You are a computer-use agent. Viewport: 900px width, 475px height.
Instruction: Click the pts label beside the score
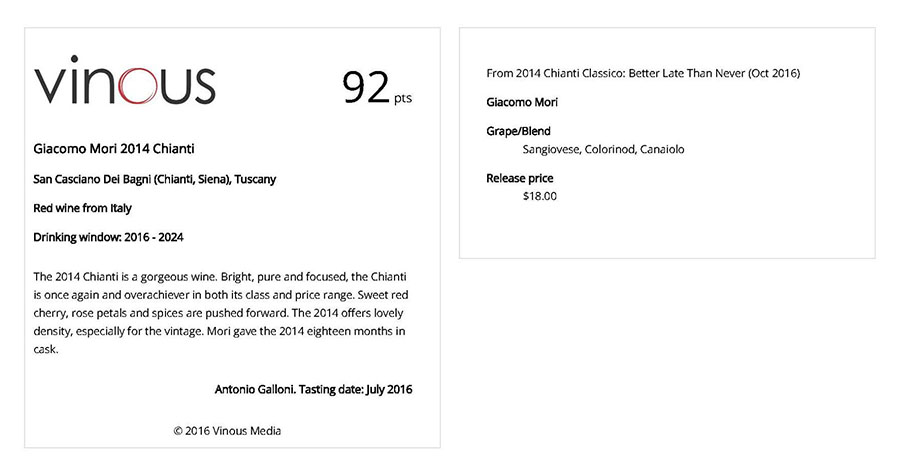(x=402, y=98)
